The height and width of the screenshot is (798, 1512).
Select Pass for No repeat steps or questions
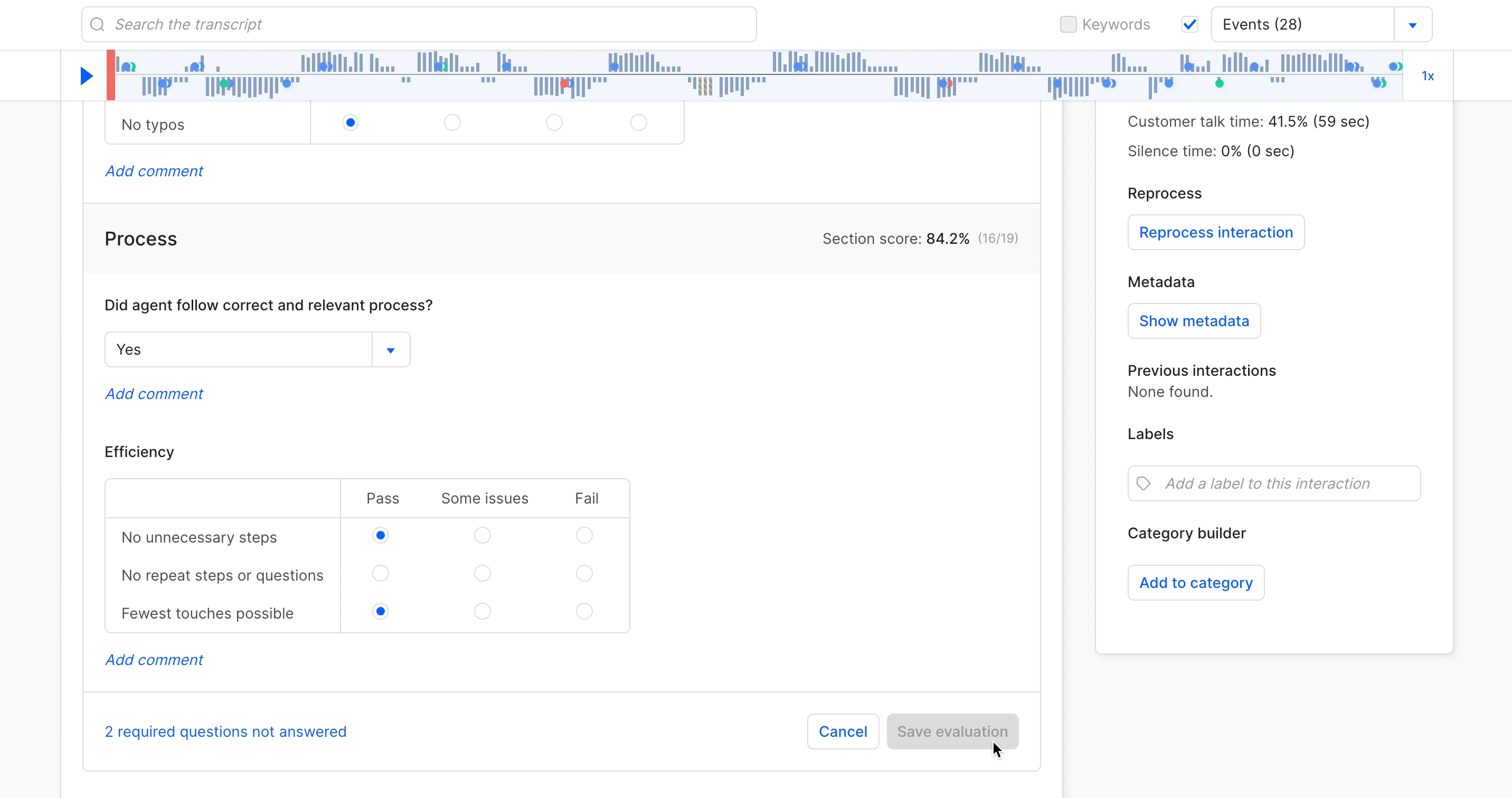[380, 573]
